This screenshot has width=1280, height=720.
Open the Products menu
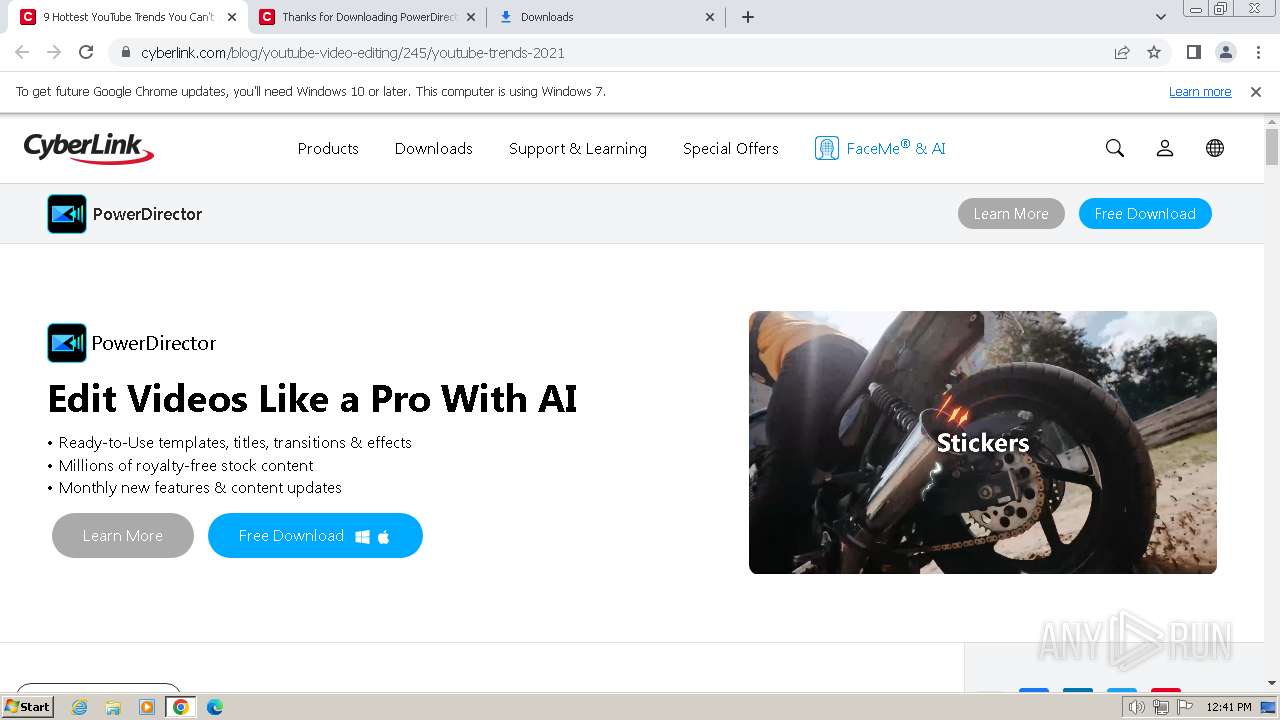pos(328,148)
